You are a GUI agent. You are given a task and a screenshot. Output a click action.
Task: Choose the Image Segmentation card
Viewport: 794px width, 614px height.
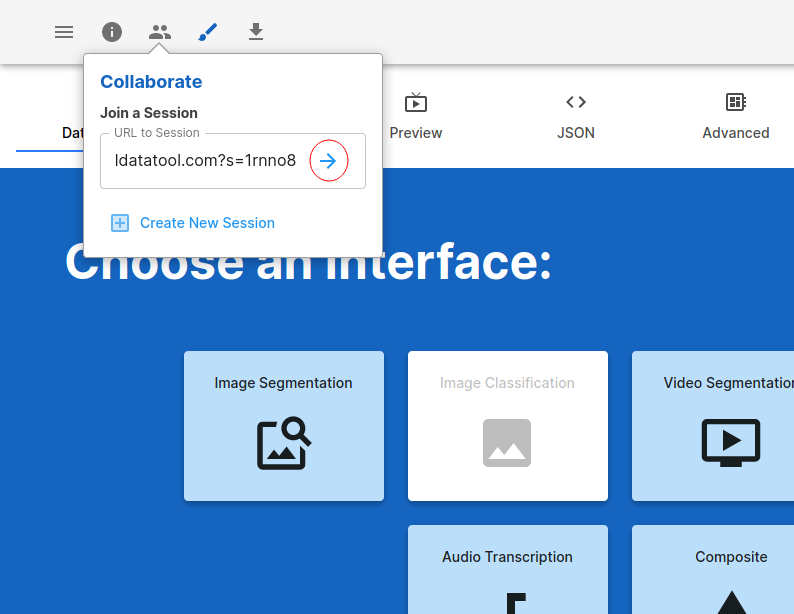coord(284,426)
